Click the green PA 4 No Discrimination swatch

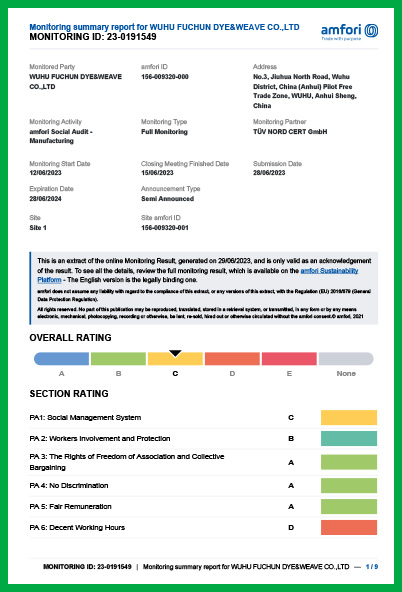click(349, 486)
